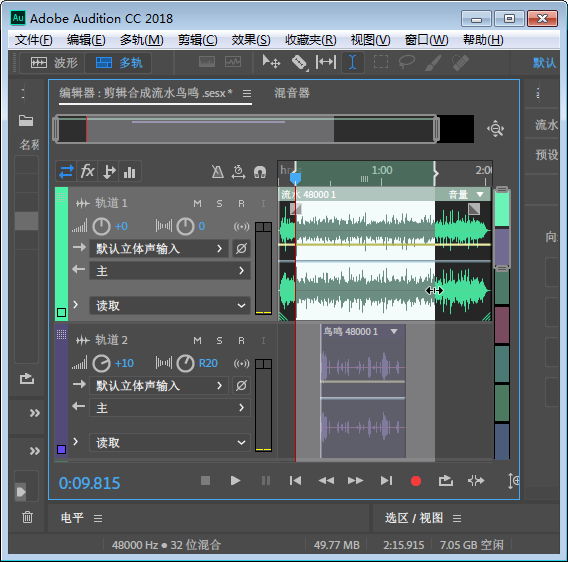The height and width of the screenshot is (562, 568).
Task: Open 读取 automation dropdown on 轨道 1
Action: click(170, 306)
